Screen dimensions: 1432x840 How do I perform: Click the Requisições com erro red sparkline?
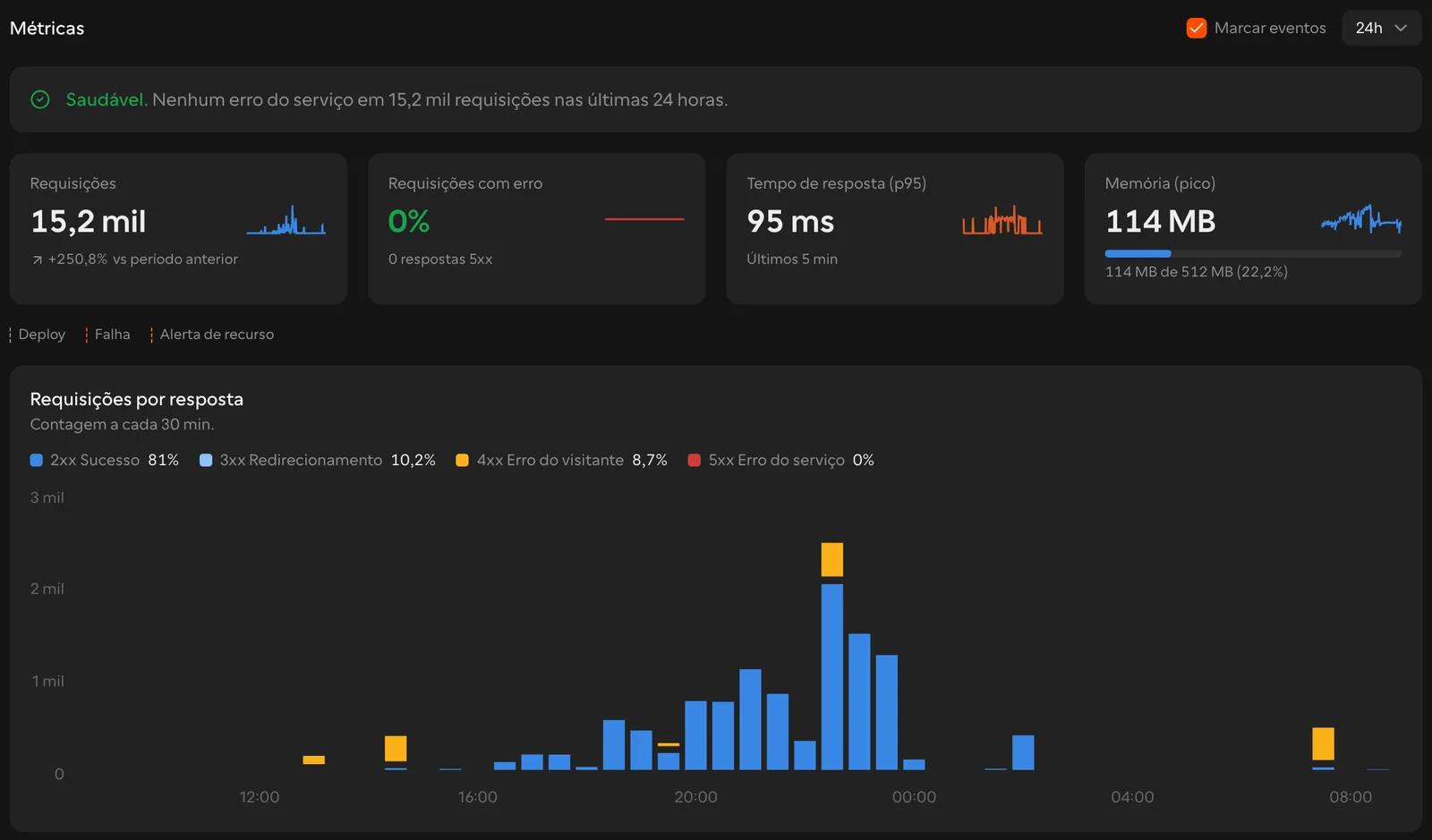(x=644, y=219)
